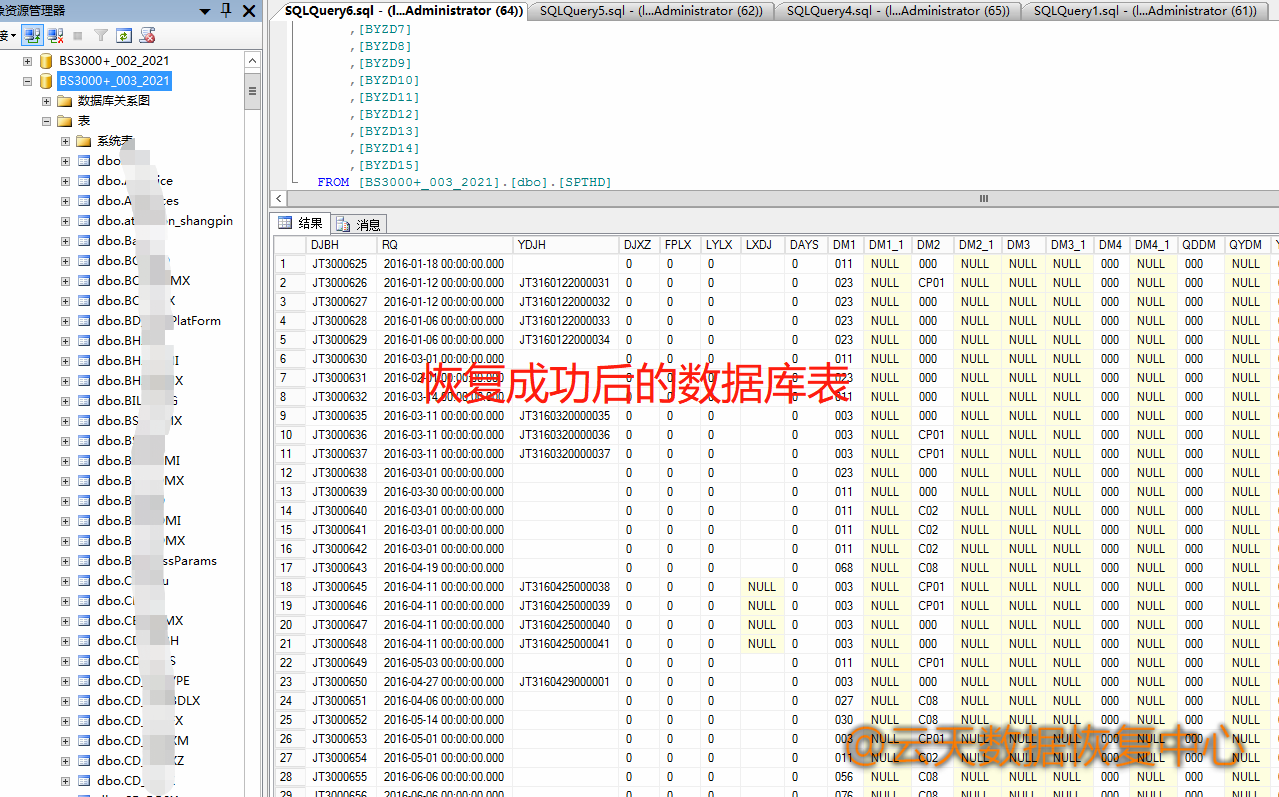The width and height of the screenshot is (1279, 797).
Task: Click the Disconnect server icon
Action: [x=56, y=36]
